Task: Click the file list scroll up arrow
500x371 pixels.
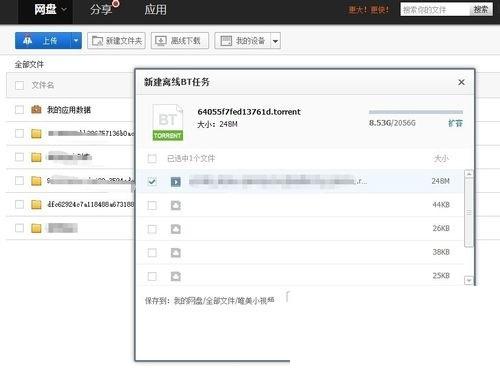Action: 469,174
